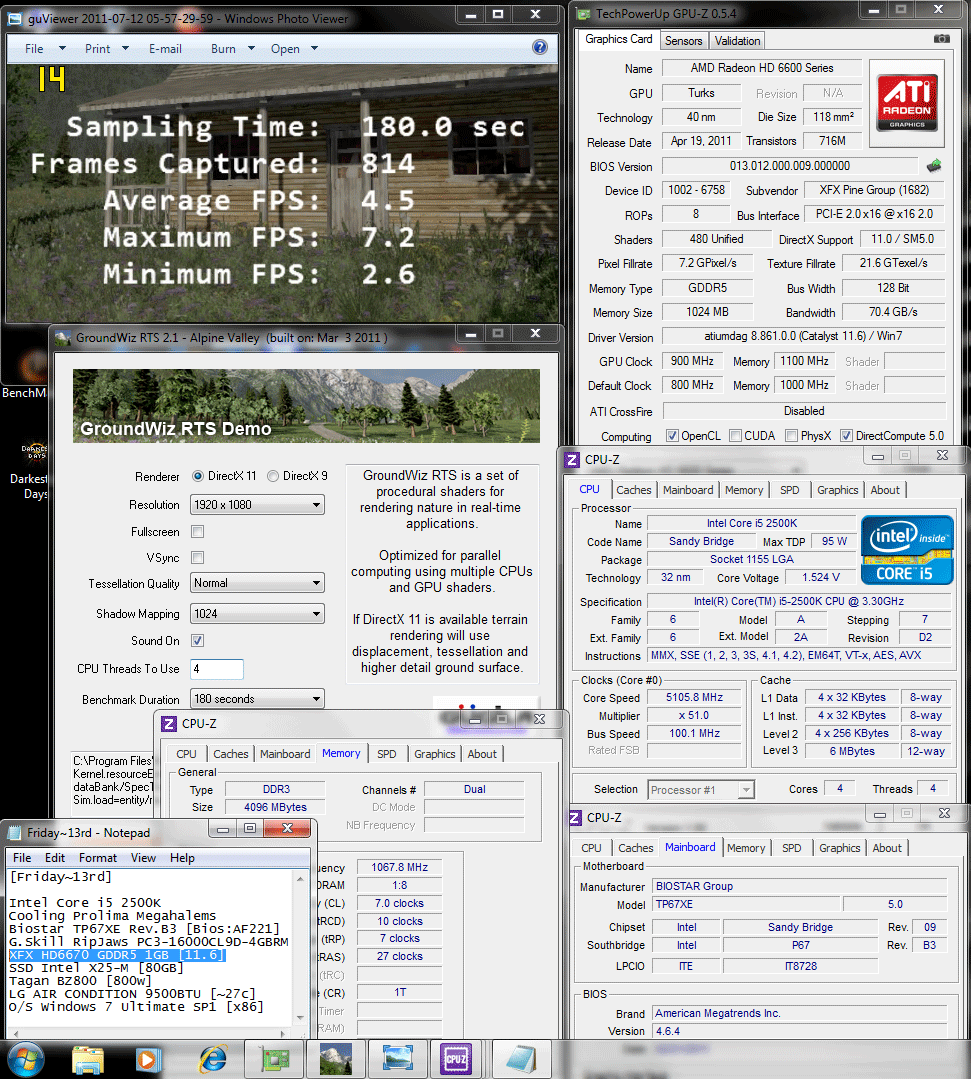Enable the VSync checkbox
This screenshot has height=1079, width=971.
[x=198, y=557]
